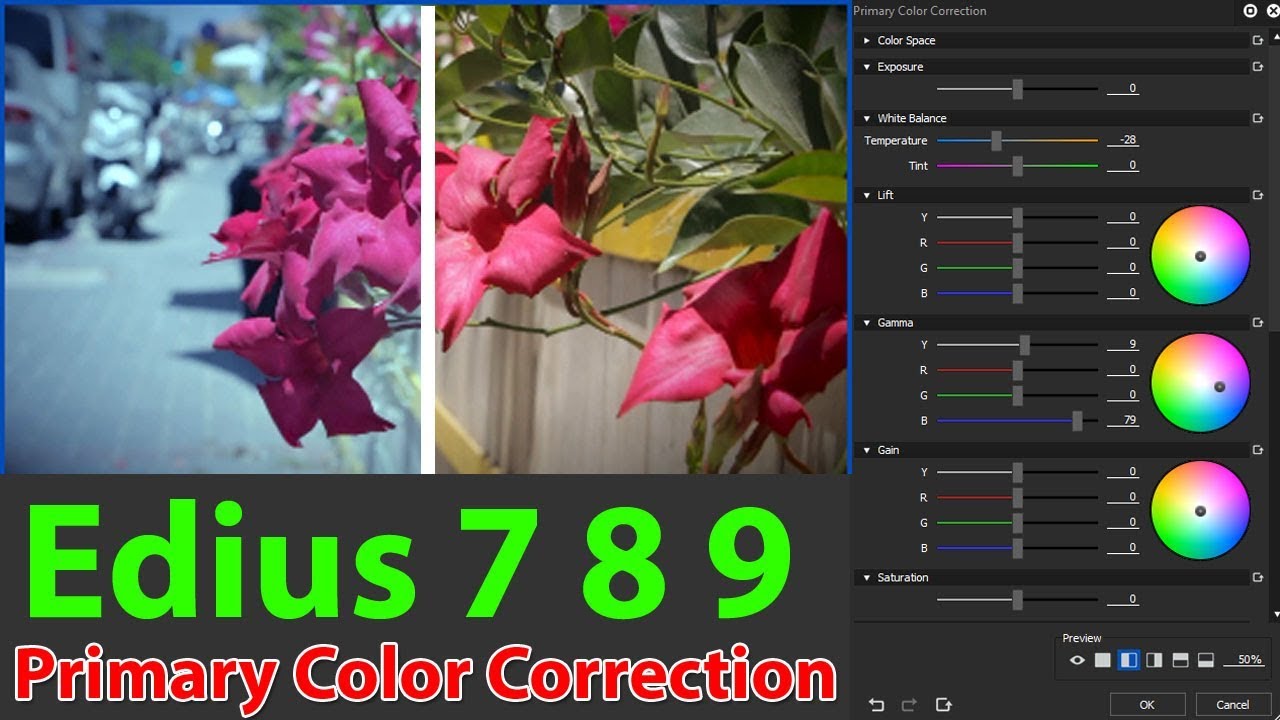1280x720 pixels.
Task: Click the Gain B slider handle
Action: point(1017,548)
